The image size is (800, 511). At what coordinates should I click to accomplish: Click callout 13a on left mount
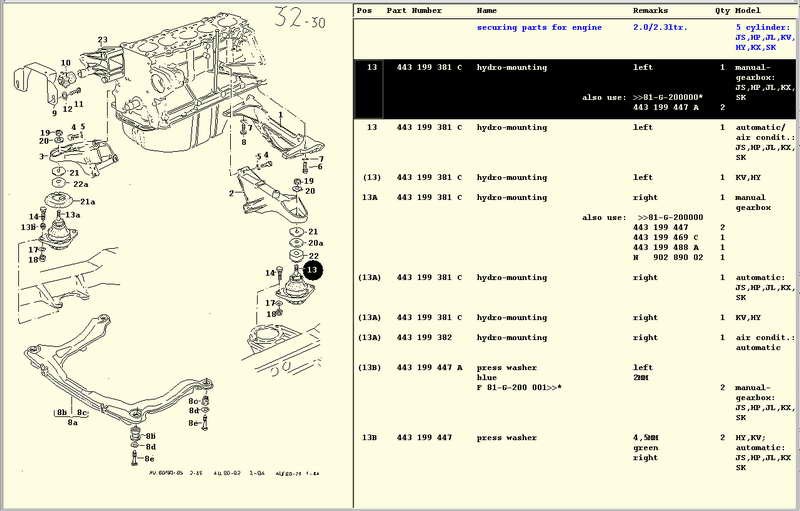[73, 215]
